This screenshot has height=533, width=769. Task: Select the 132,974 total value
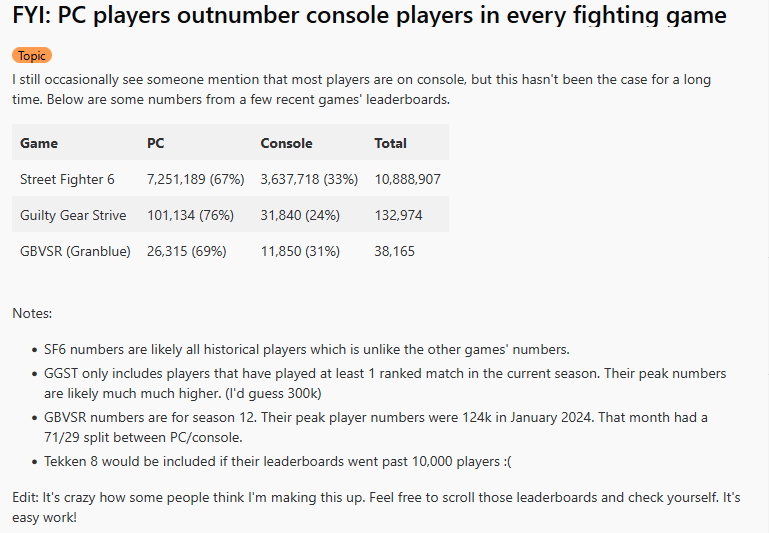pos(398,215)
